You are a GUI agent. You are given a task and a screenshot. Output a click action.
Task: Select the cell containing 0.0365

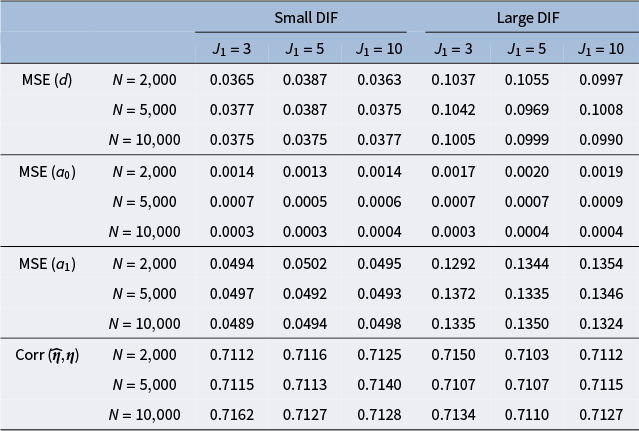coord(230,78)
